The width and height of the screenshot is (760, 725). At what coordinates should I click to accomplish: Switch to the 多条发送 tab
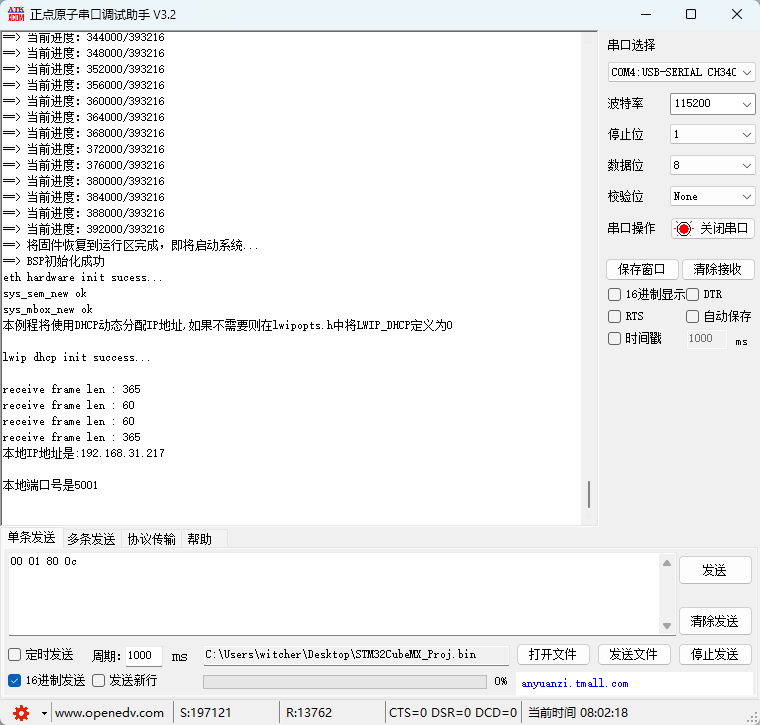tap(91, 539)
